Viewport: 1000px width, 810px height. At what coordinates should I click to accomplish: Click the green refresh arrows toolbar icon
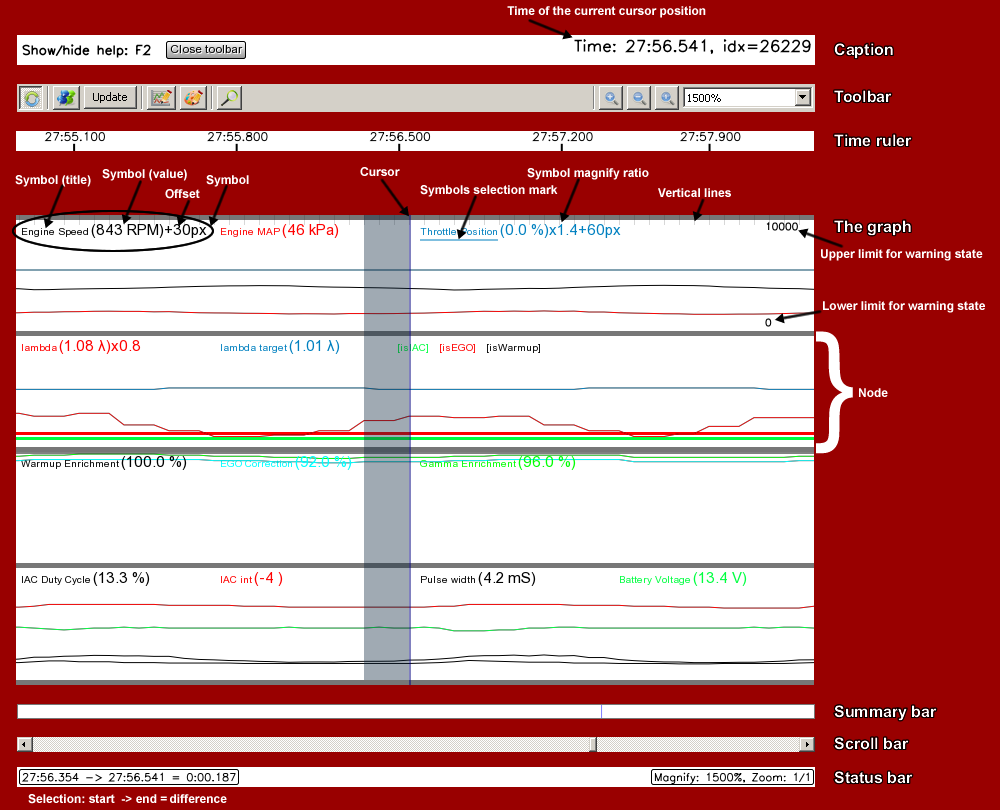(x=33, y=97)
